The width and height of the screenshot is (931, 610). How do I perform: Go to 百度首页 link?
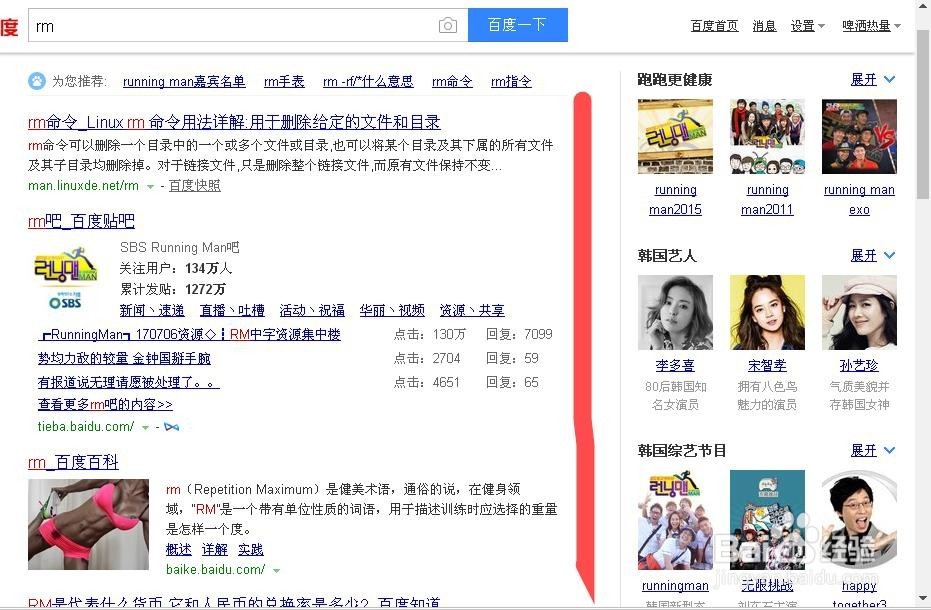(x=714, y=26)
